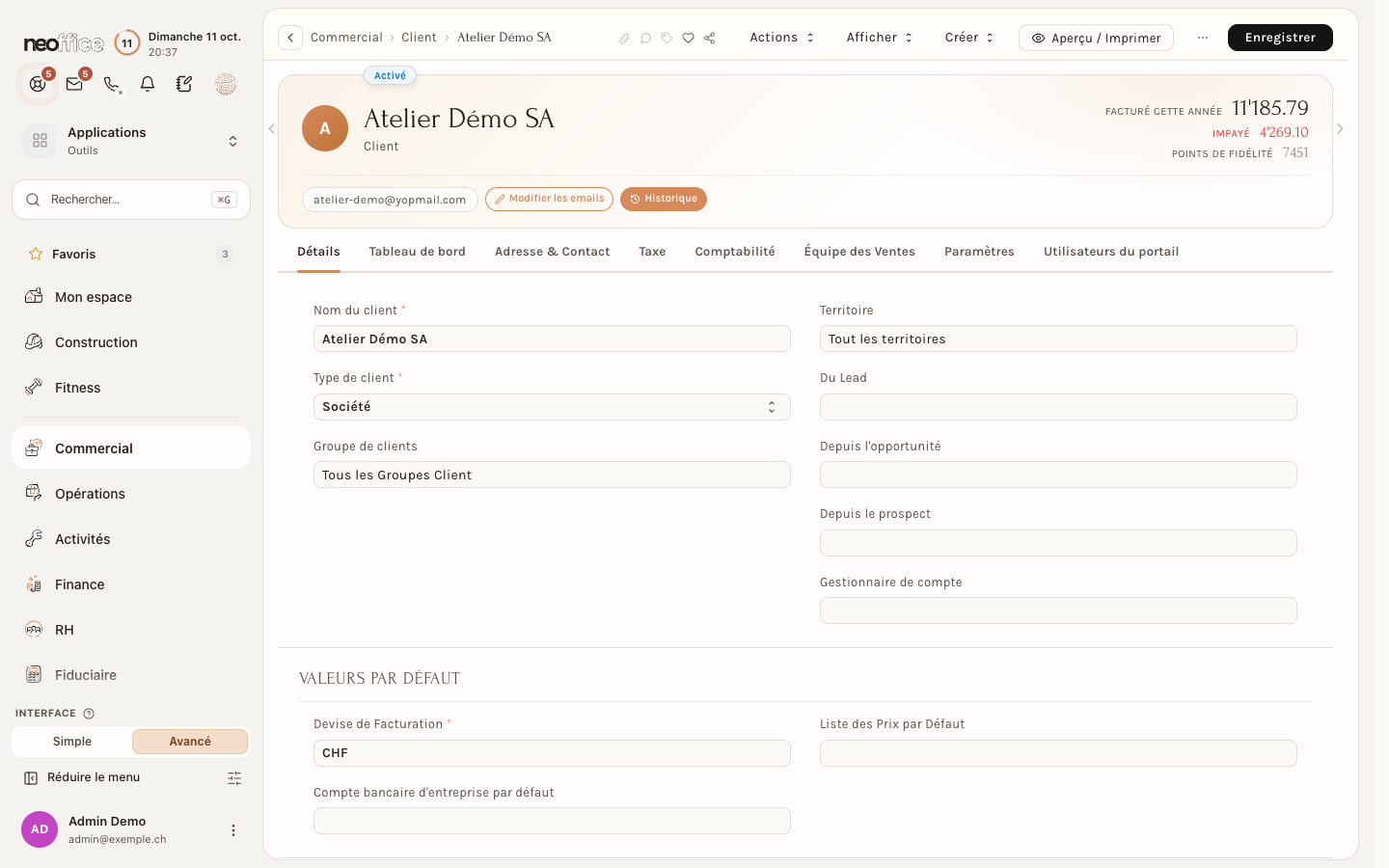Click the Commercial breadcrumb link
1389x868 pixels.
click(347, 38)
